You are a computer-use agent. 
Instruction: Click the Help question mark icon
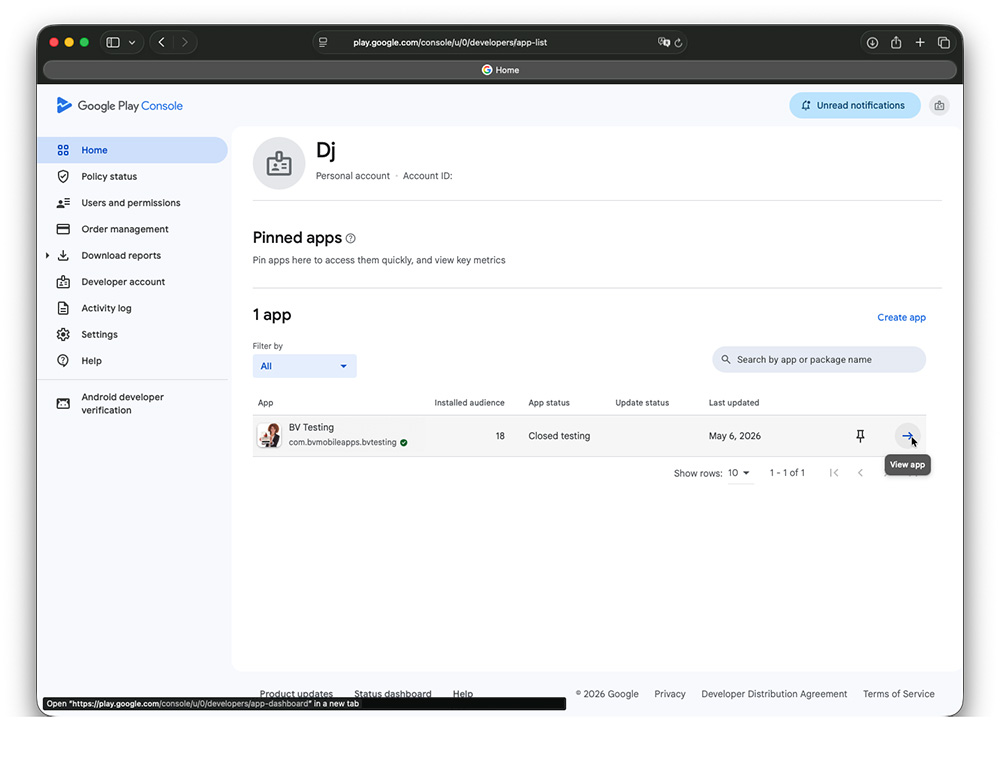pos(63,361)
